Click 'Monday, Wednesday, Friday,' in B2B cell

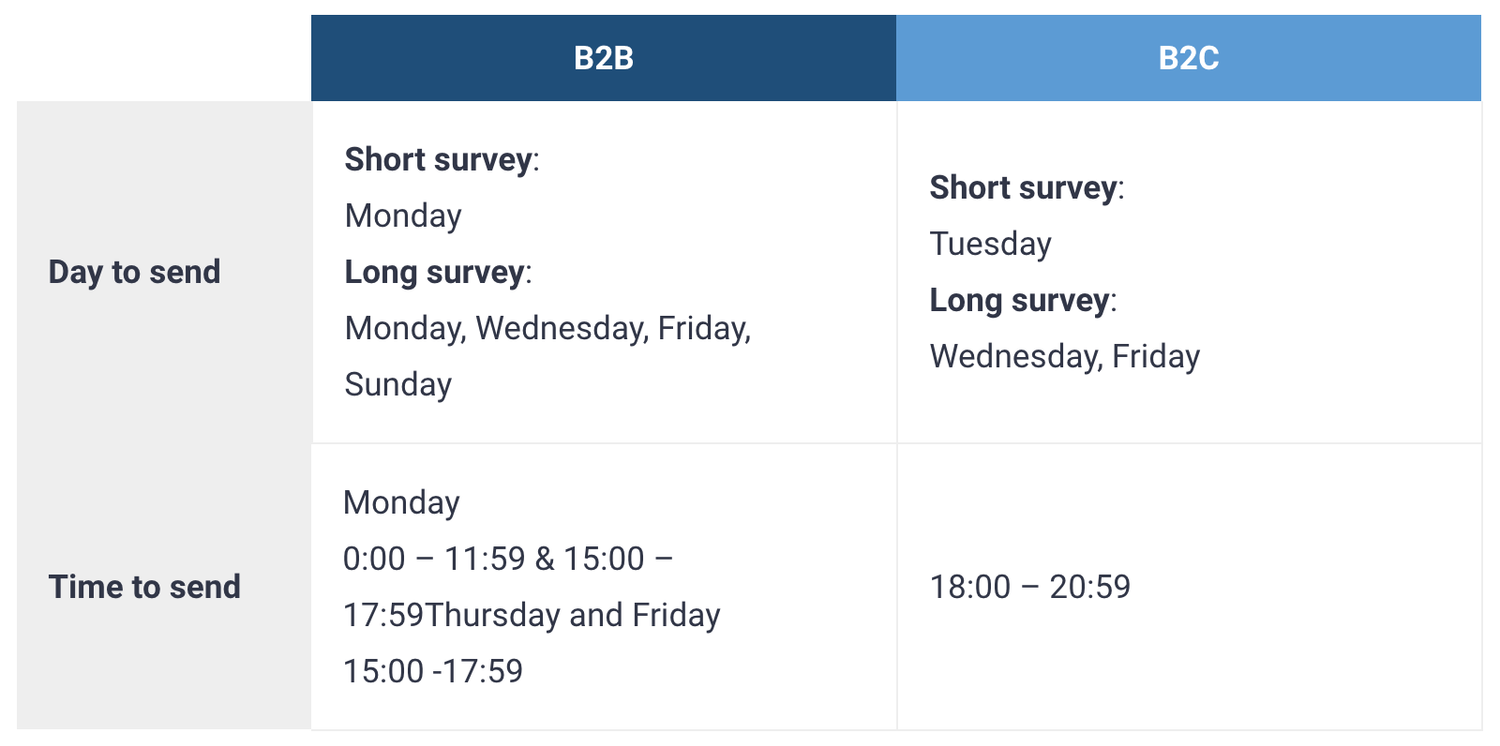pyautogui.click(x=548, y=328)
